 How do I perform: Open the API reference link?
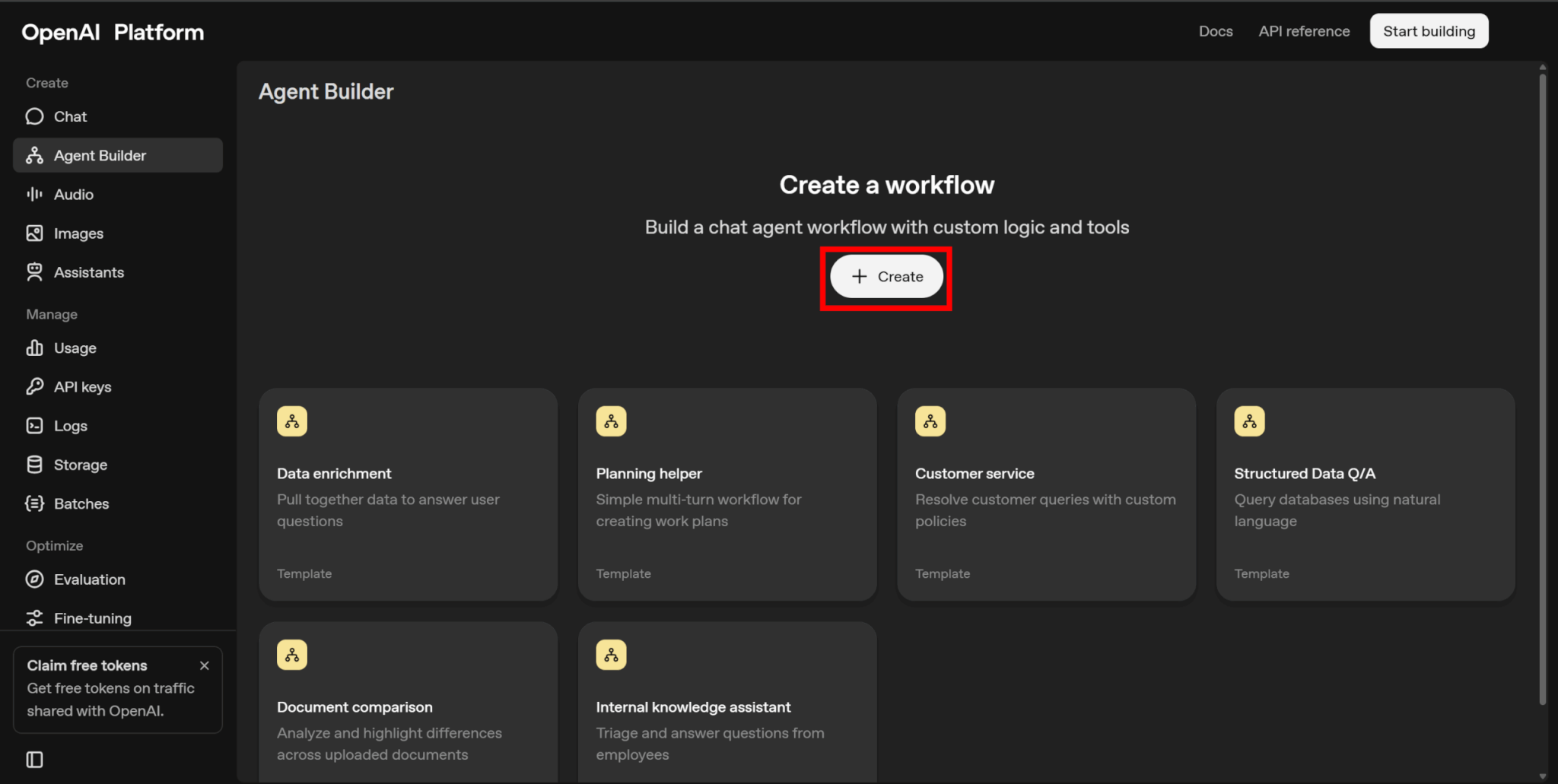1304,31
